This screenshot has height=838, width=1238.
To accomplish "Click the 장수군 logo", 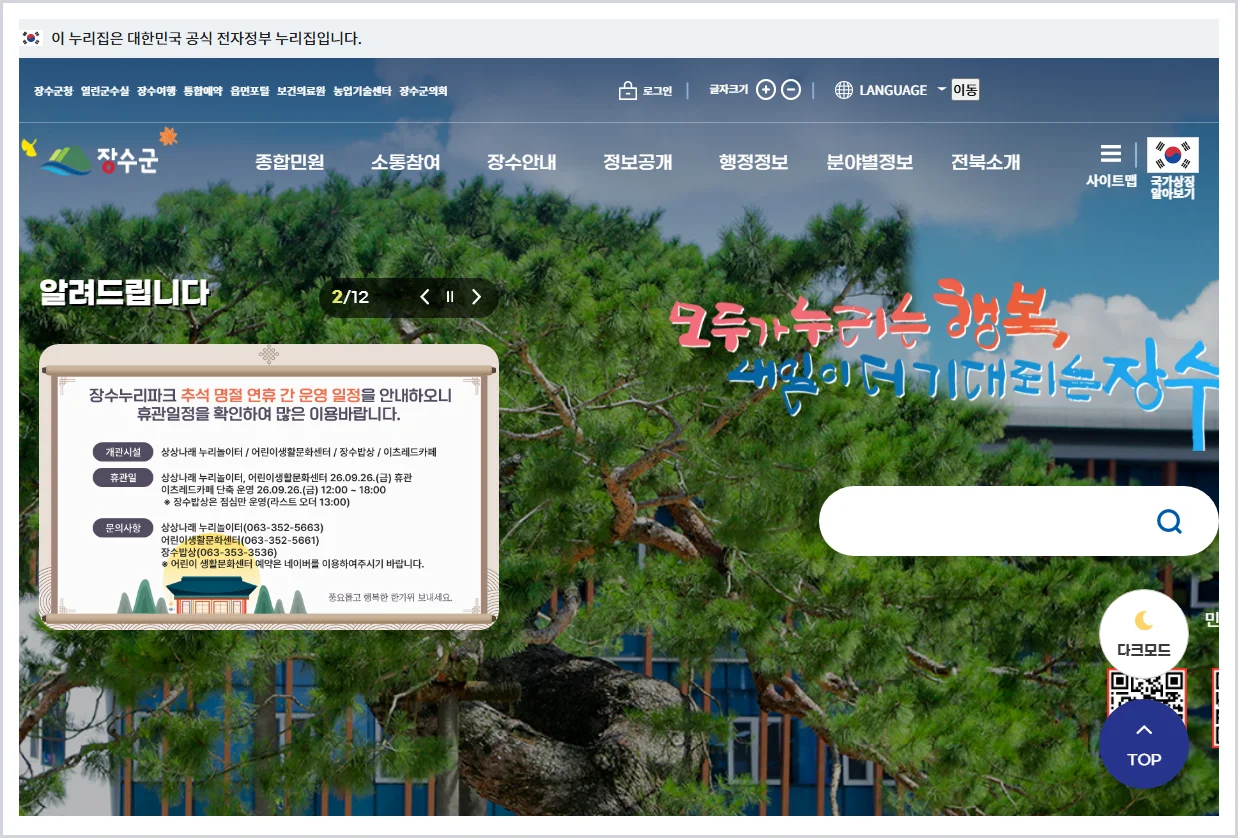I will 99,155.
